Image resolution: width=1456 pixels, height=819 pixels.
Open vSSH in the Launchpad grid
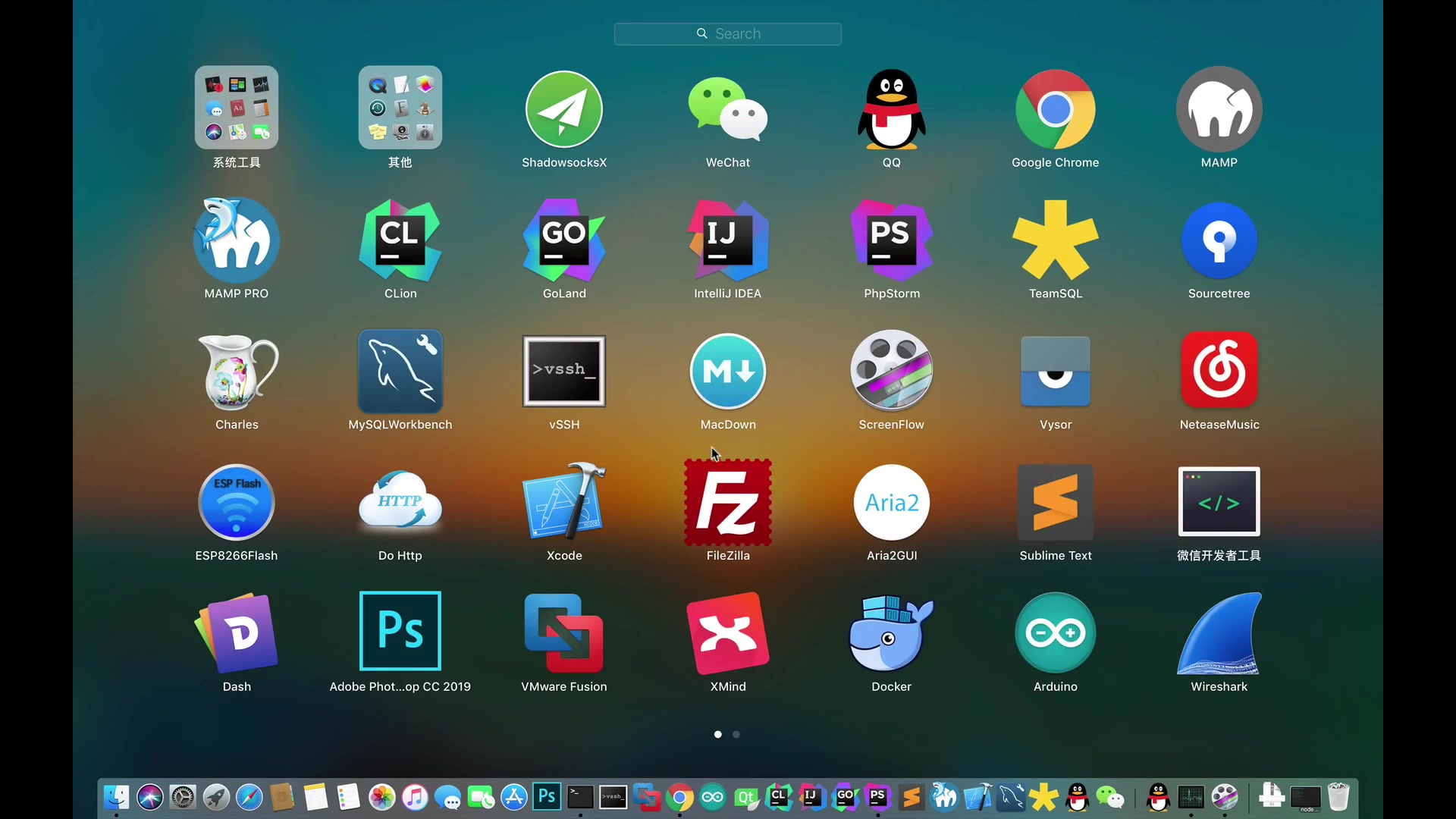point(564,372)
